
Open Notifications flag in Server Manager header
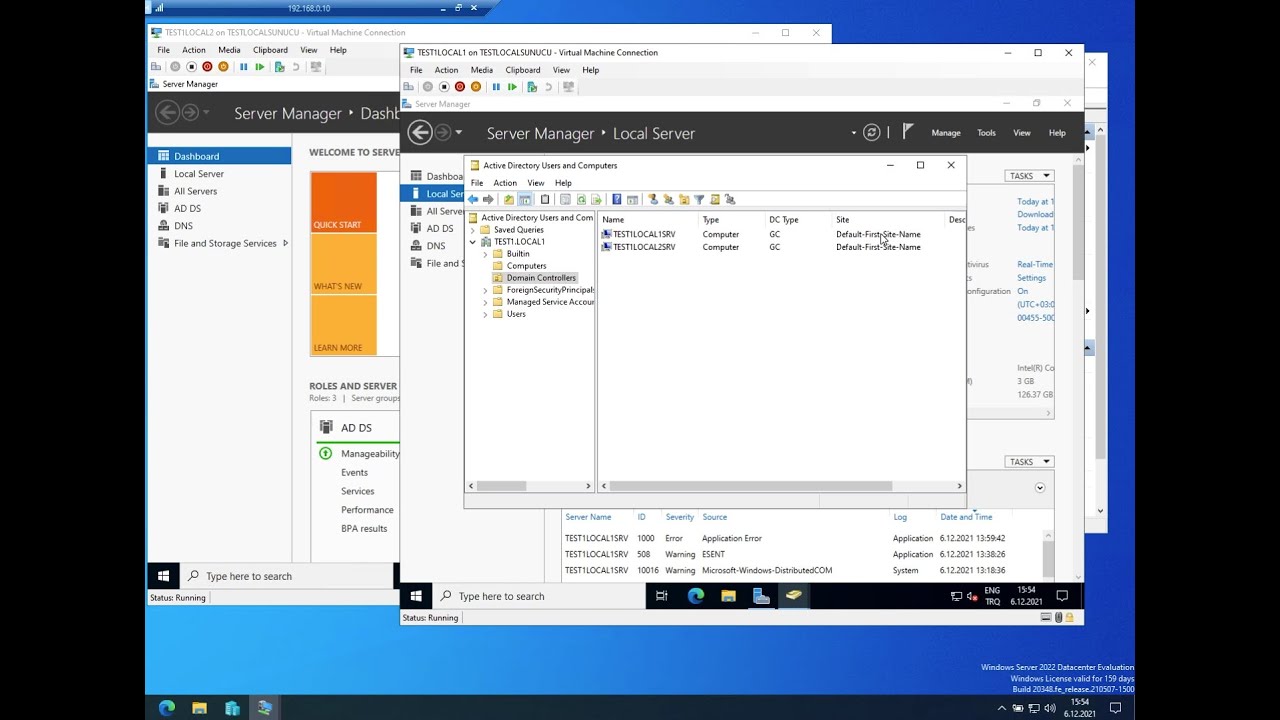pyautogui.click(x=908, y=131)
